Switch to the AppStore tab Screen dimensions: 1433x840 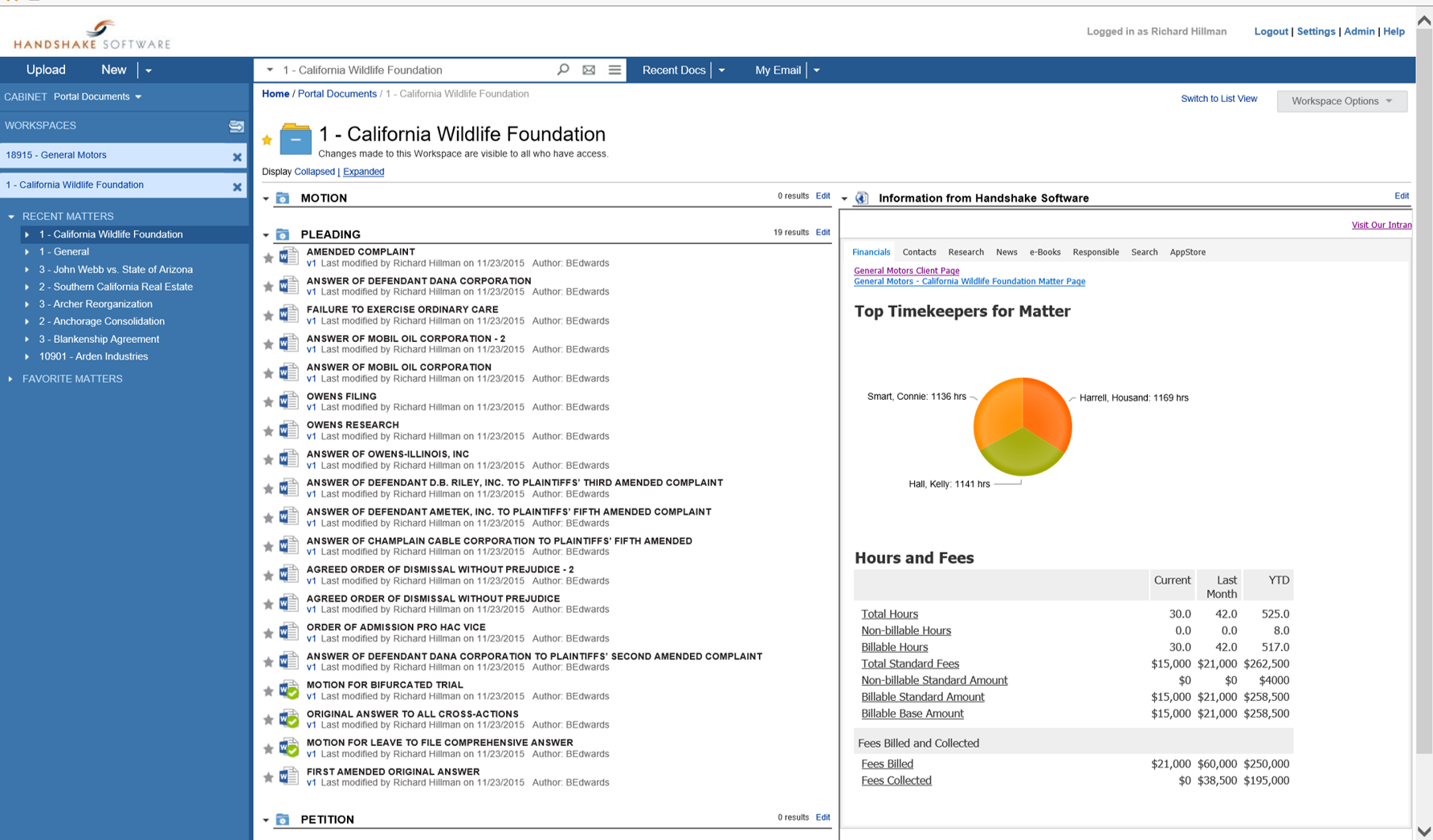[x=1187, y=252]
